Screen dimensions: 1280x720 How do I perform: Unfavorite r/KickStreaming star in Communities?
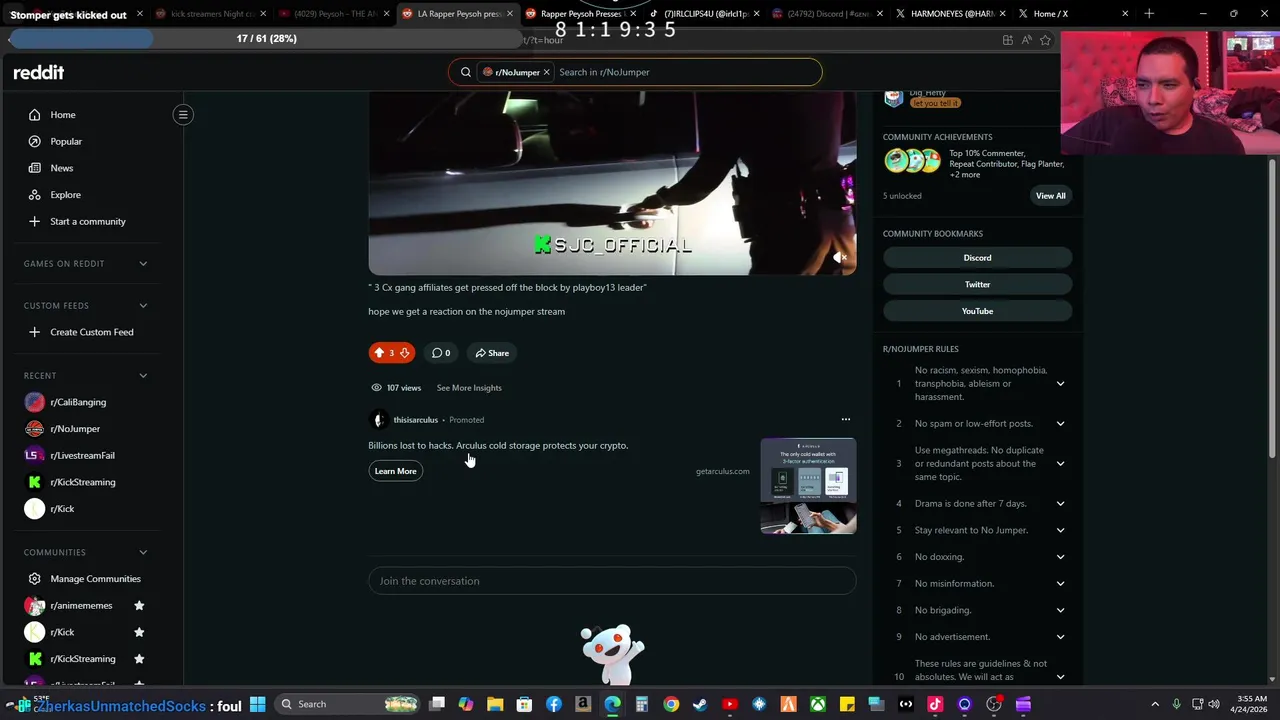139,659
